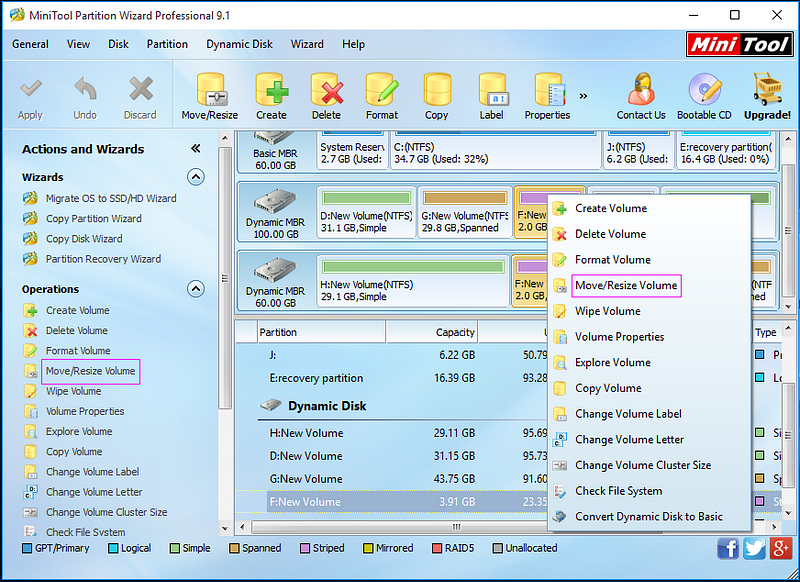Open the View menu
Screen dimensions: 800x582
(78, 44)
